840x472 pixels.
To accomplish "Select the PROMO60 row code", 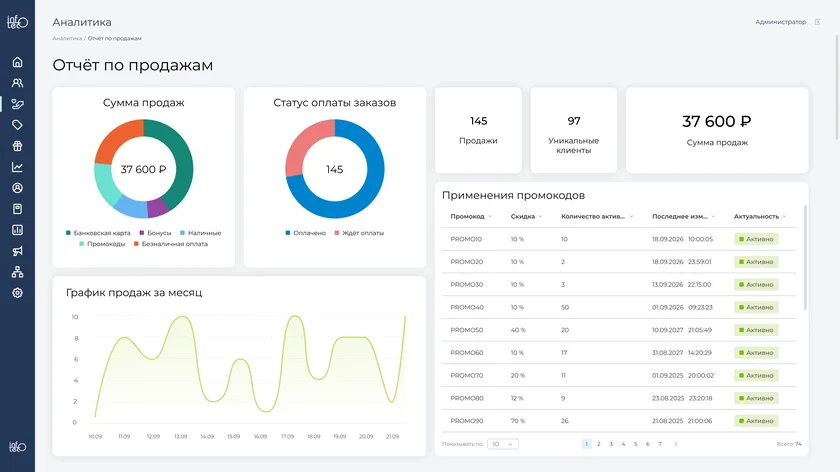I will [467, 353].
